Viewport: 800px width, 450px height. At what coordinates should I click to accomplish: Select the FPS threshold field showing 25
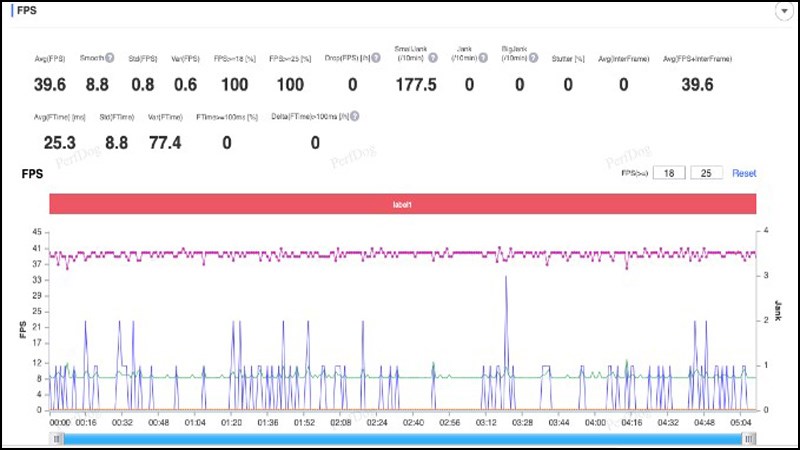pos(706,173)
